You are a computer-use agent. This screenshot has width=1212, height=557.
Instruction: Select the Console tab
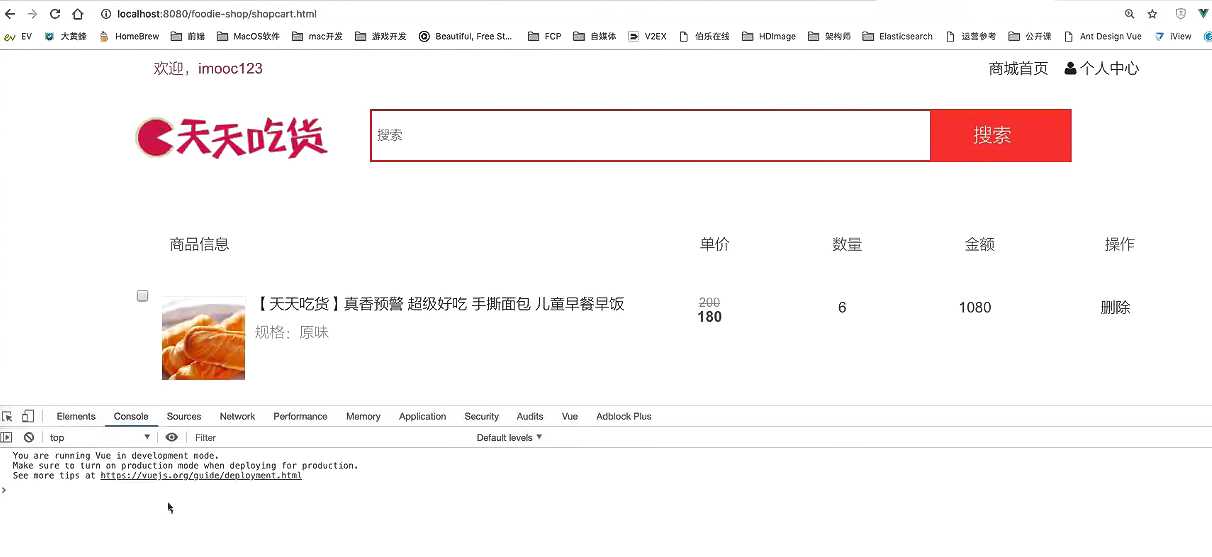coord(131,416)
